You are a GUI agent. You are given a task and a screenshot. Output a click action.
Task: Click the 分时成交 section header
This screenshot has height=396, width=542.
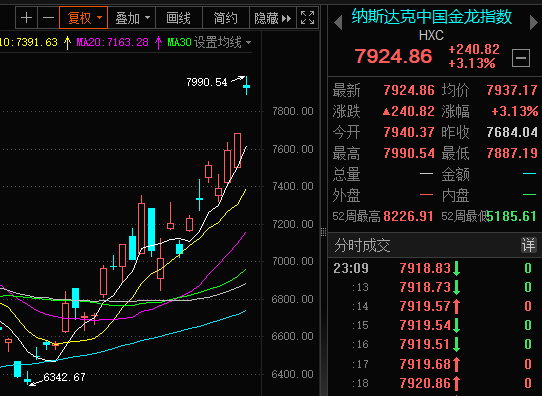(362, 245)
